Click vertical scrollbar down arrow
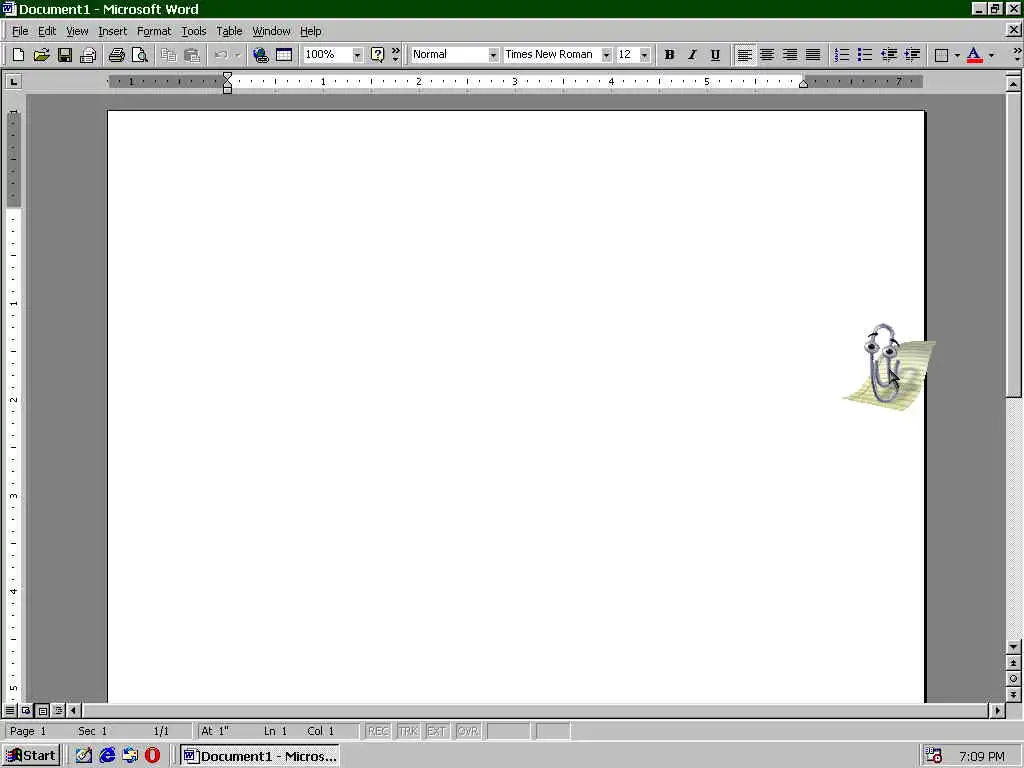This screenshot has height=768, width=1024. pyautogui.click(x=1014, y=647)
